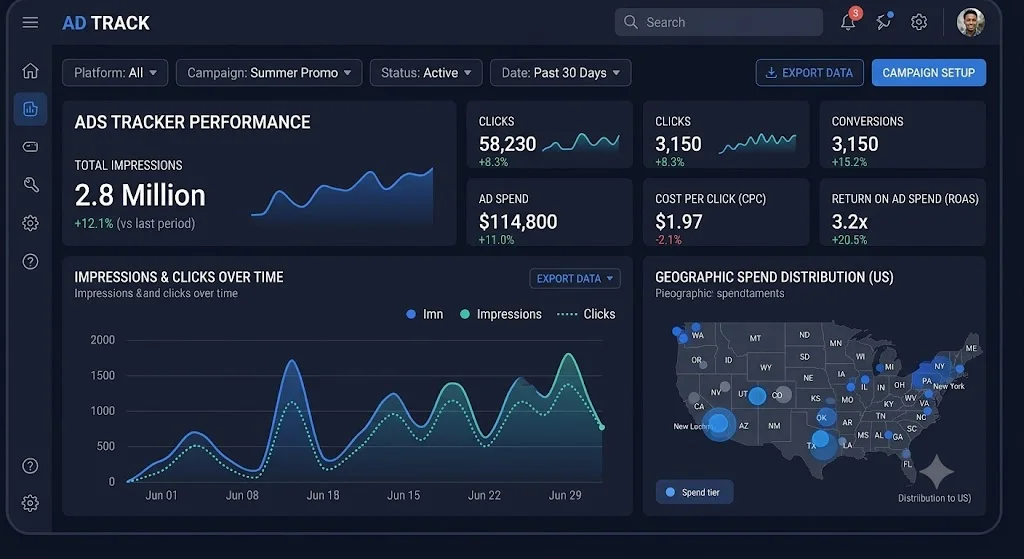Click in the Search field

tap(718, 22)
